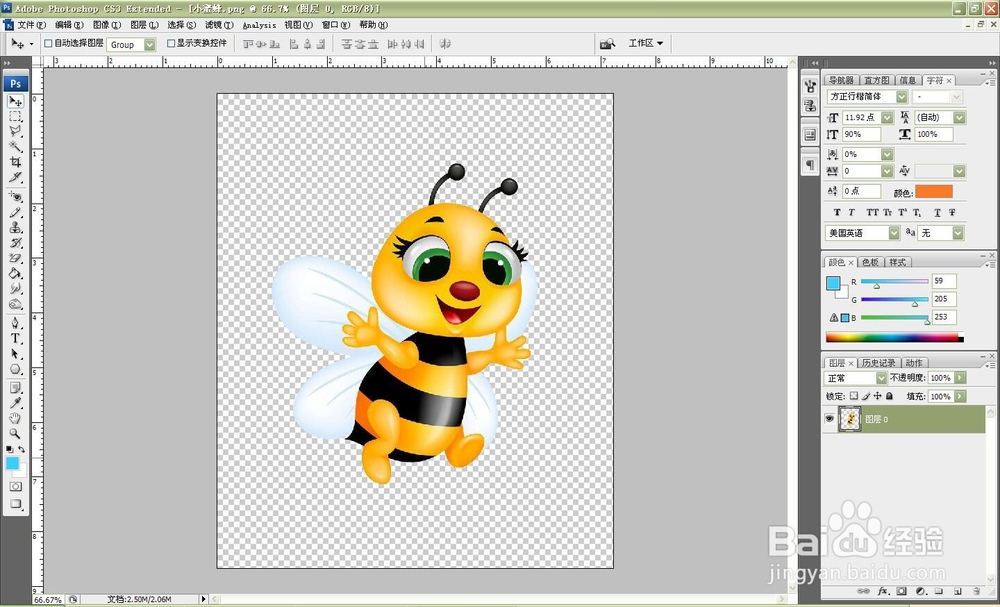Select the Brush tool
This screenshot has height=607, width=1000.
[15, 212]
